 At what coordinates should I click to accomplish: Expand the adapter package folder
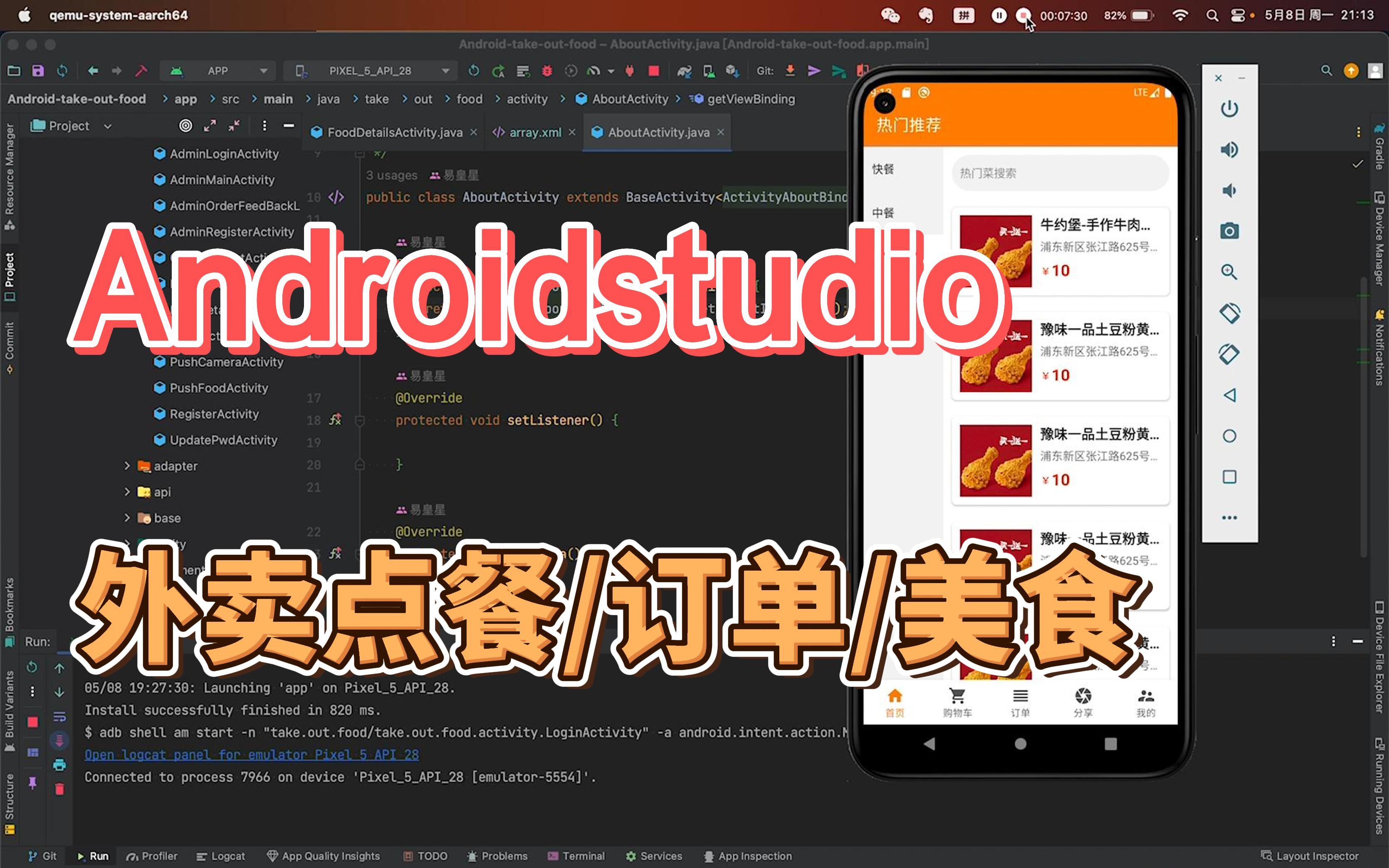(x=127, y=465)
